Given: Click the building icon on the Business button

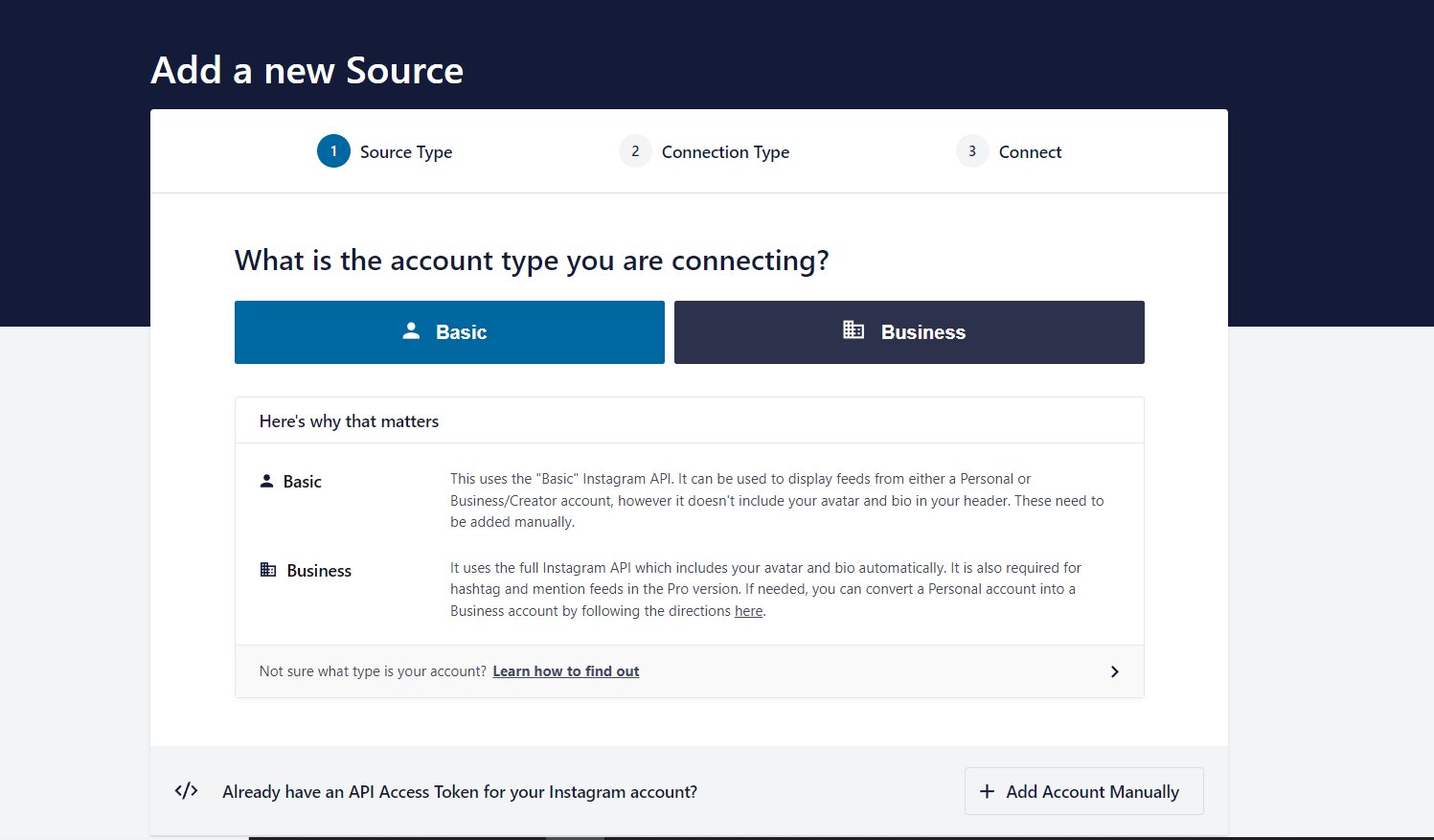Looking at the screenshot, I should (853, 330).
